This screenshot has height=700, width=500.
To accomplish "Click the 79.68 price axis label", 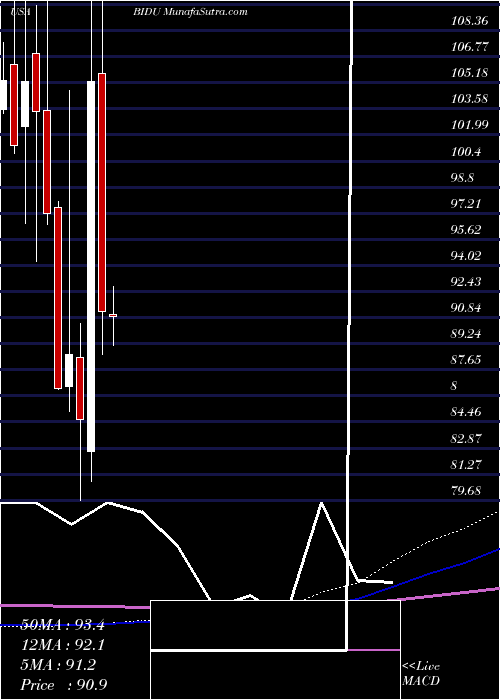I will (467, 490).
